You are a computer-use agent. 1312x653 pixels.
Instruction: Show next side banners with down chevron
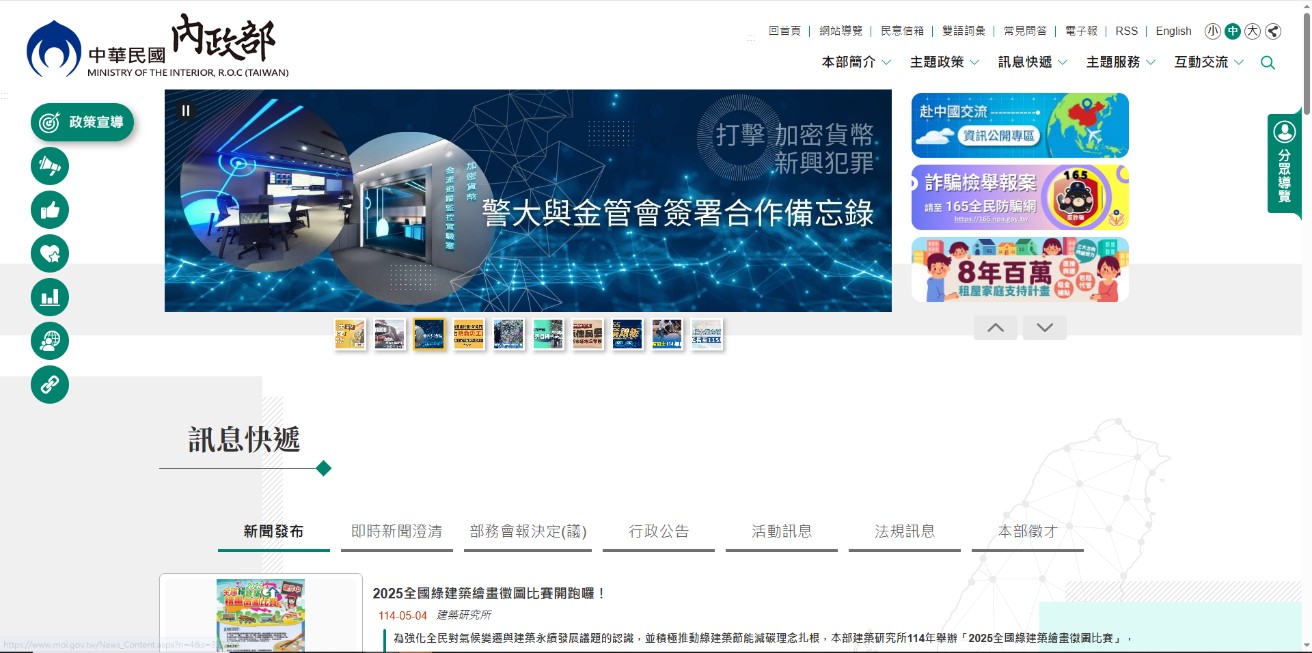coord(1045,328)
